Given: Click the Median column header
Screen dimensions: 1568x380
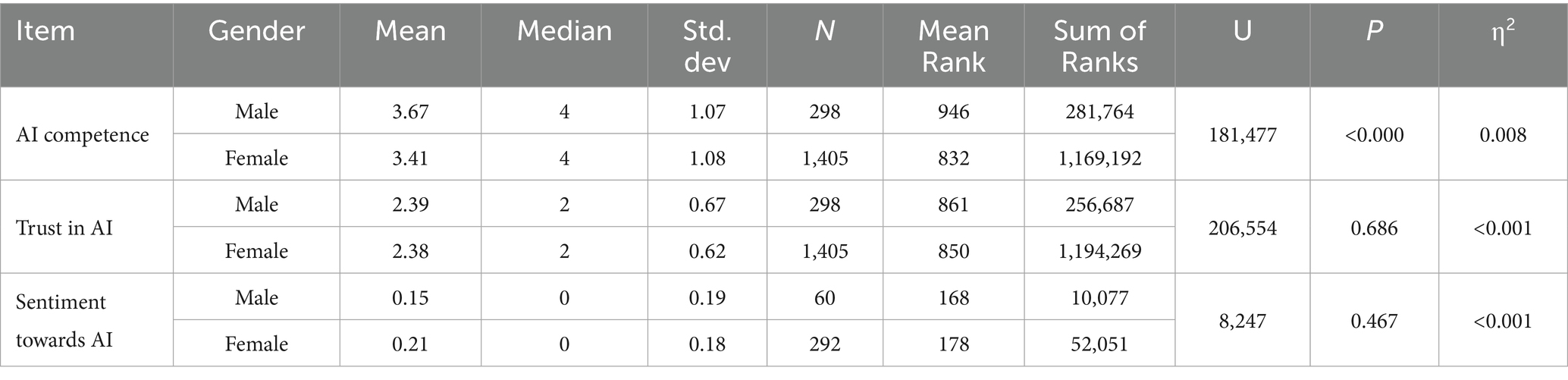Looking at the screenshot, I should (564, 31).
